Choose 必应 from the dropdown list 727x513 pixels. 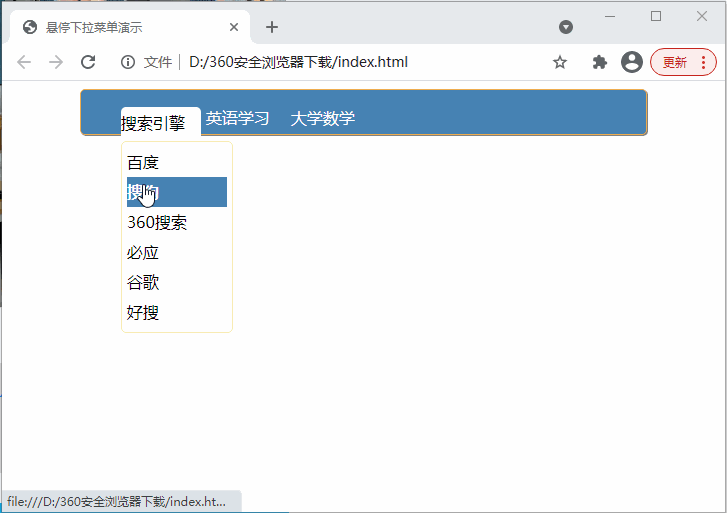click(177, 252)
